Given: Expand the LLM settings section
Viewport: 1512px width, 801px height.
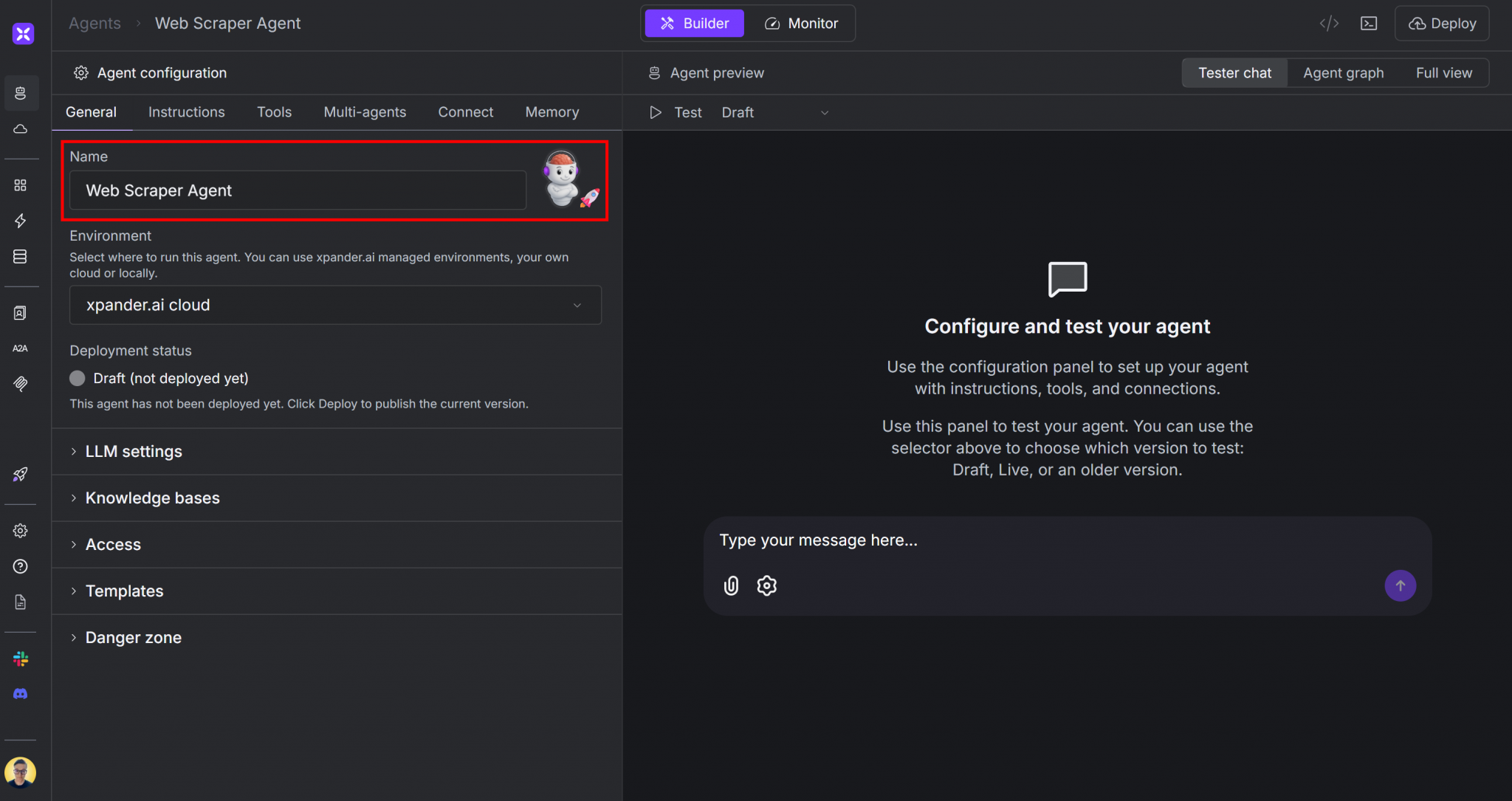Looking at the screenshot, I should (134, 451).
